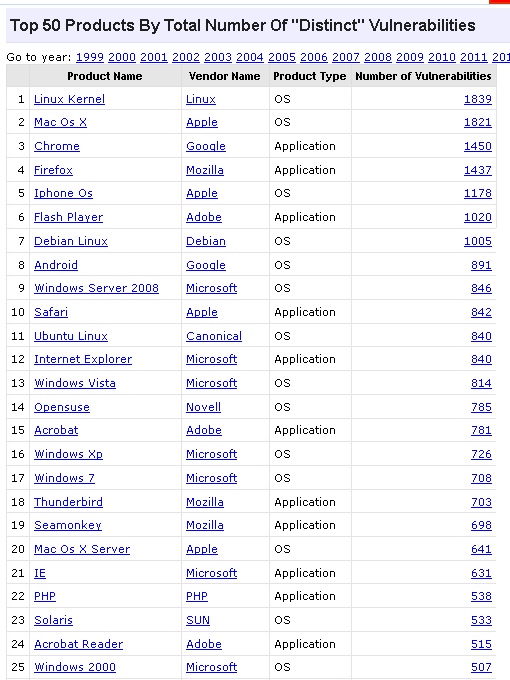510x680 pixels.
Task: Click the Product Type column header
Action: click(x=310, y=76)
